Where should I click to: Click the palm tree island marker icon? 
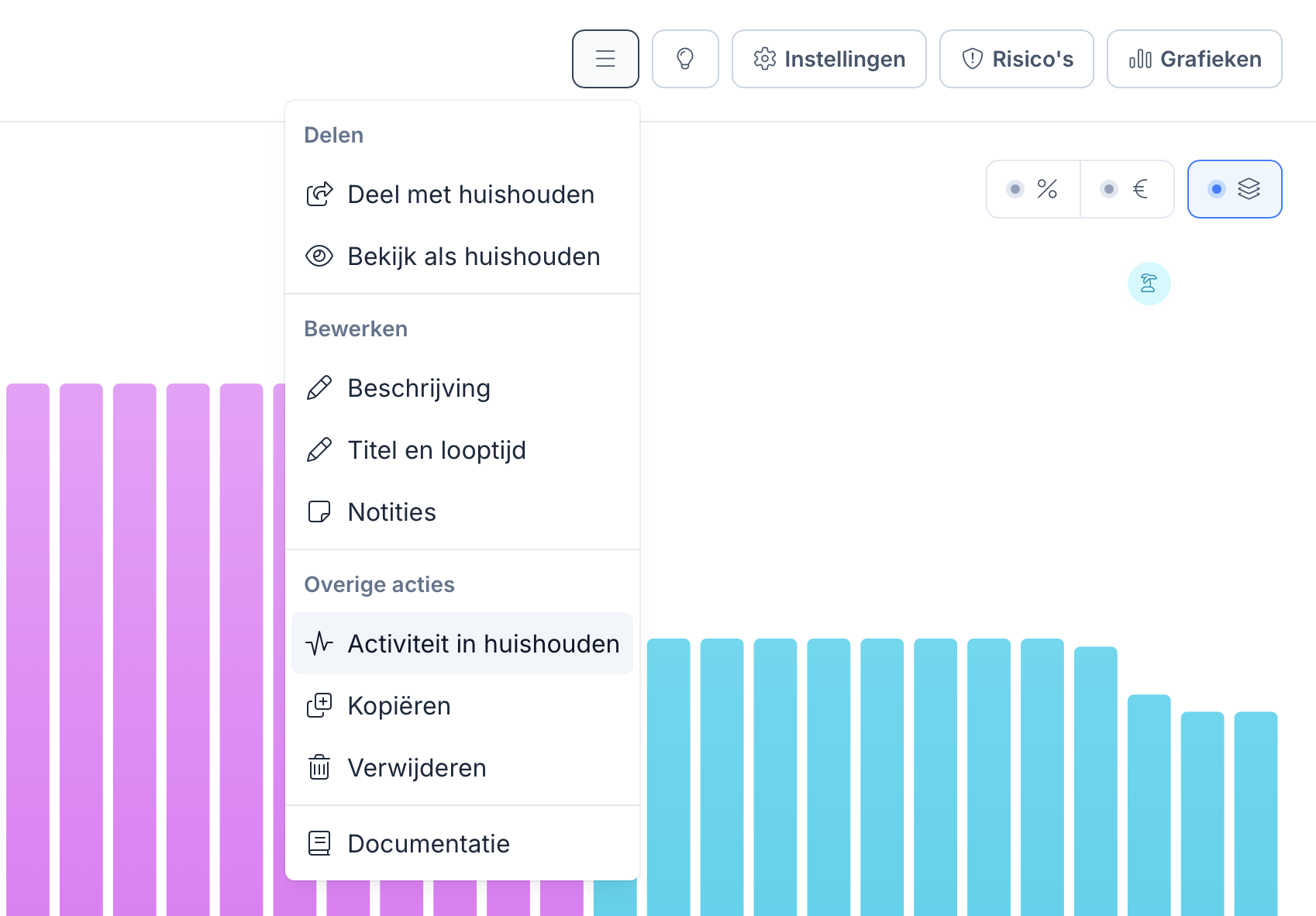(1149, 284)
